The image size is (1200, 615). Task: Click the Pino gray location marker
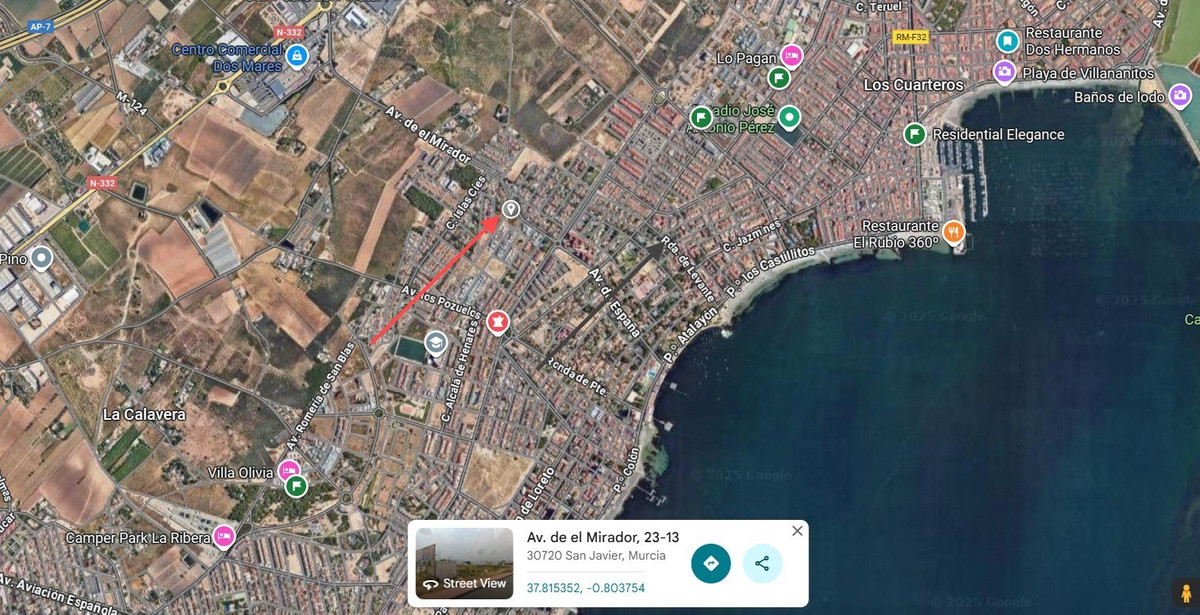41,259
